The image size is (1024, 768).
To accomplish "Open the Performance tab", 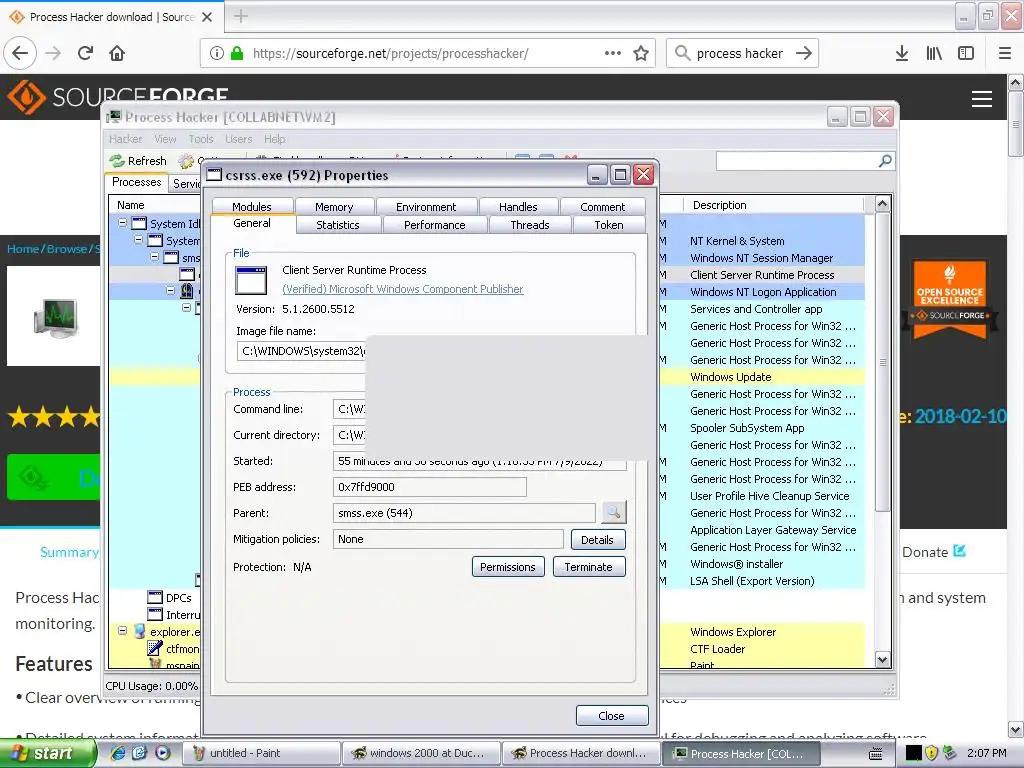I will pos(434,225).
